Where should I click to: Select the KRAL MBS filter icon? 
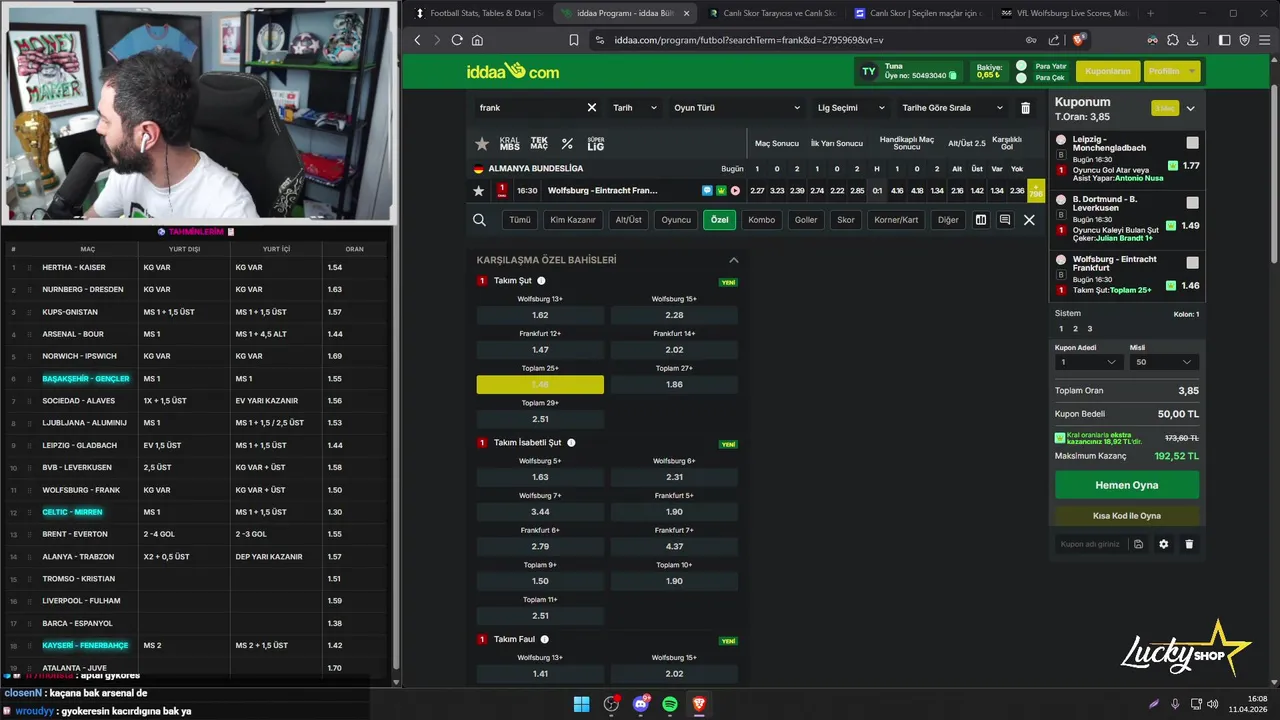510,144
